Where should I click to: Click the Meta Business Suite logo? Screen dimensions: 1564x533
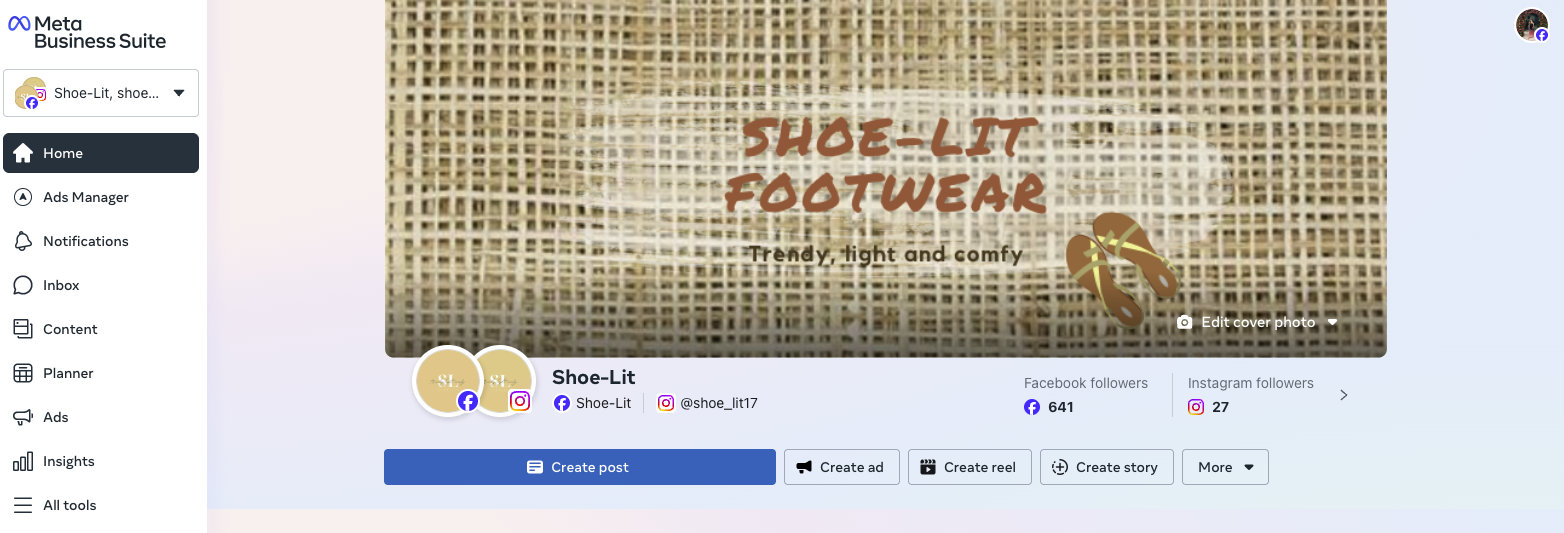[x=87, y=32]
